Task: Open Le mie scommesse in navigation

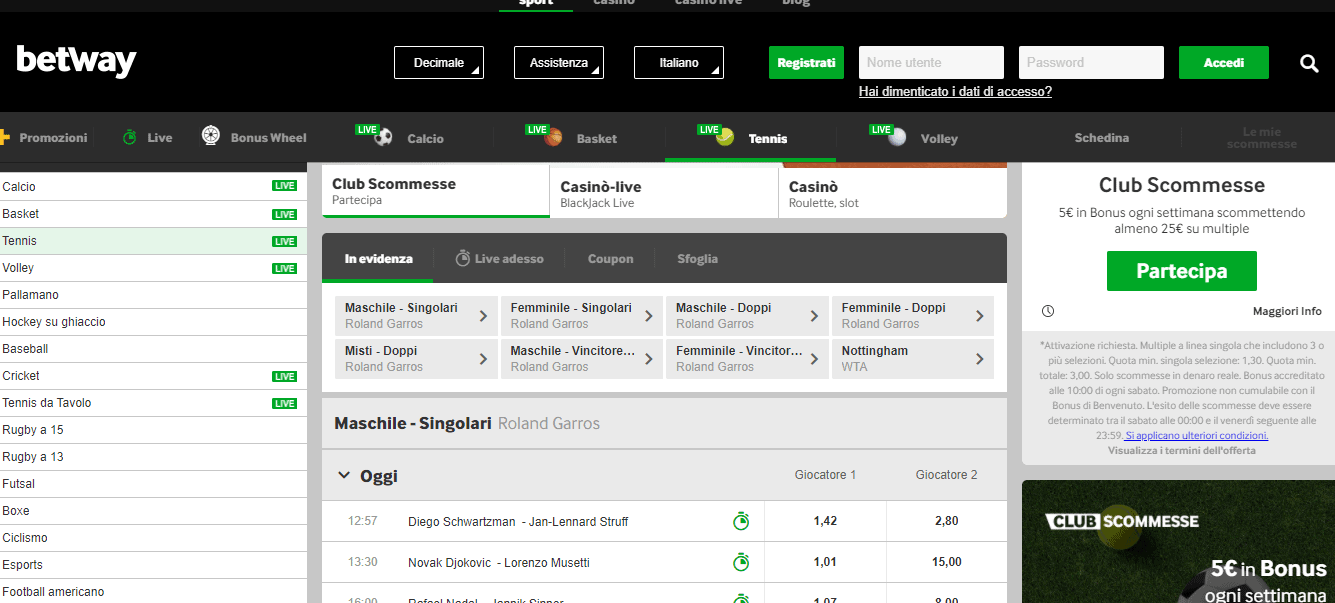Action: (x=1262, y=138)
